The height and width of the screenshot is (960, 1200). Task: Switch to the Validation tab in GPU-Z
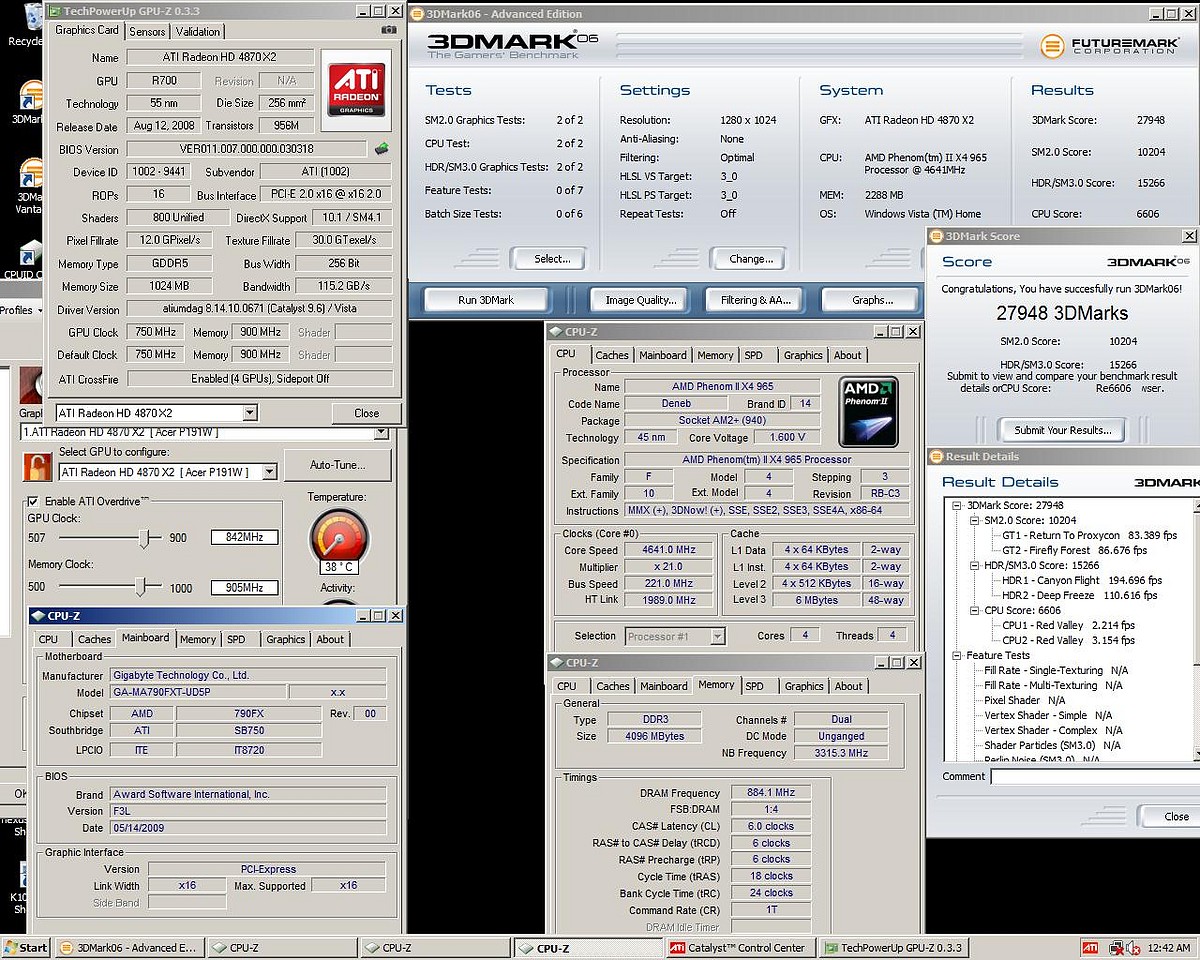(x=198, y=31)
